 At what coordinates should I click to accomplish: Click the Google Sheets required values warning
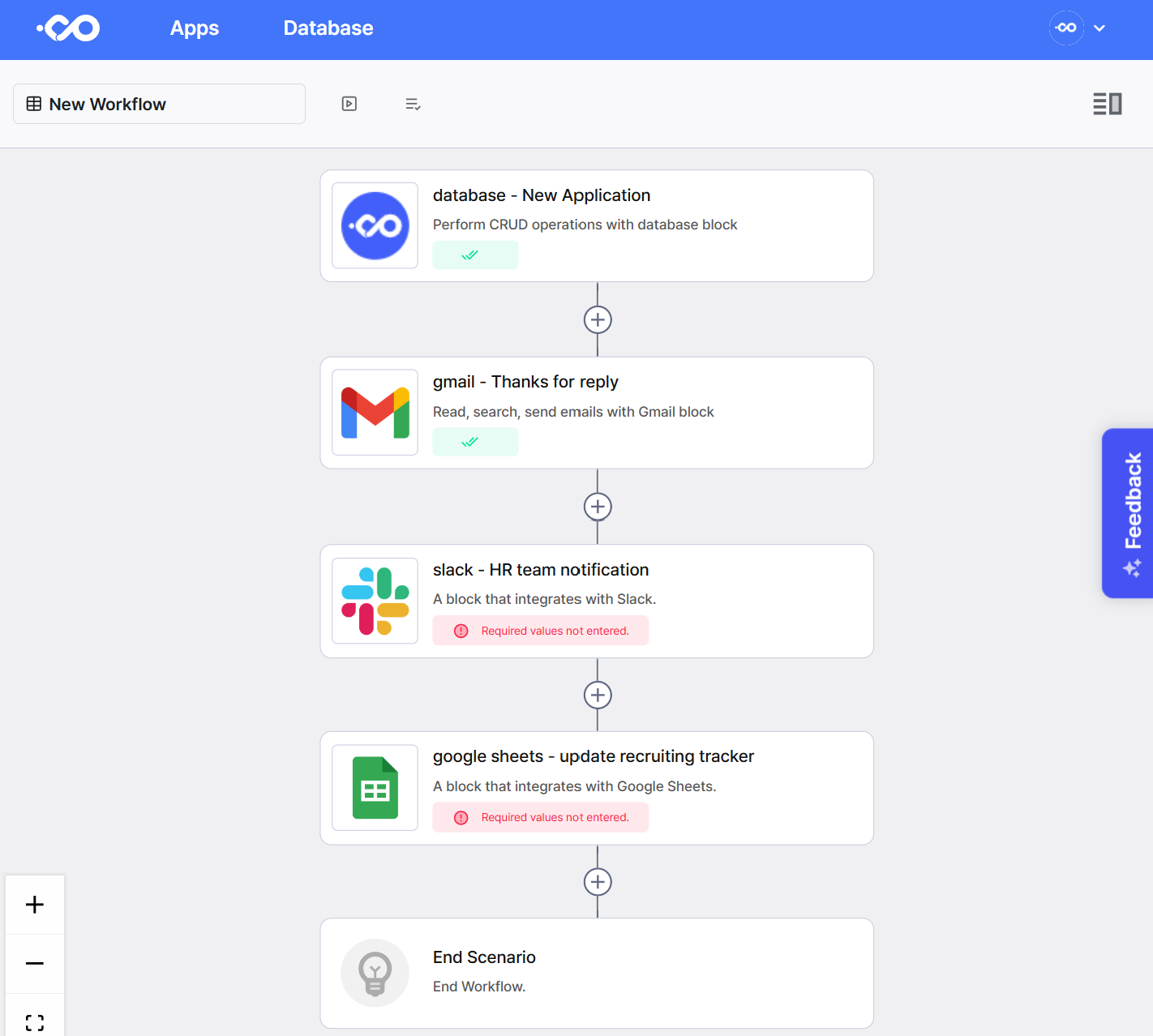pos(540,817)
